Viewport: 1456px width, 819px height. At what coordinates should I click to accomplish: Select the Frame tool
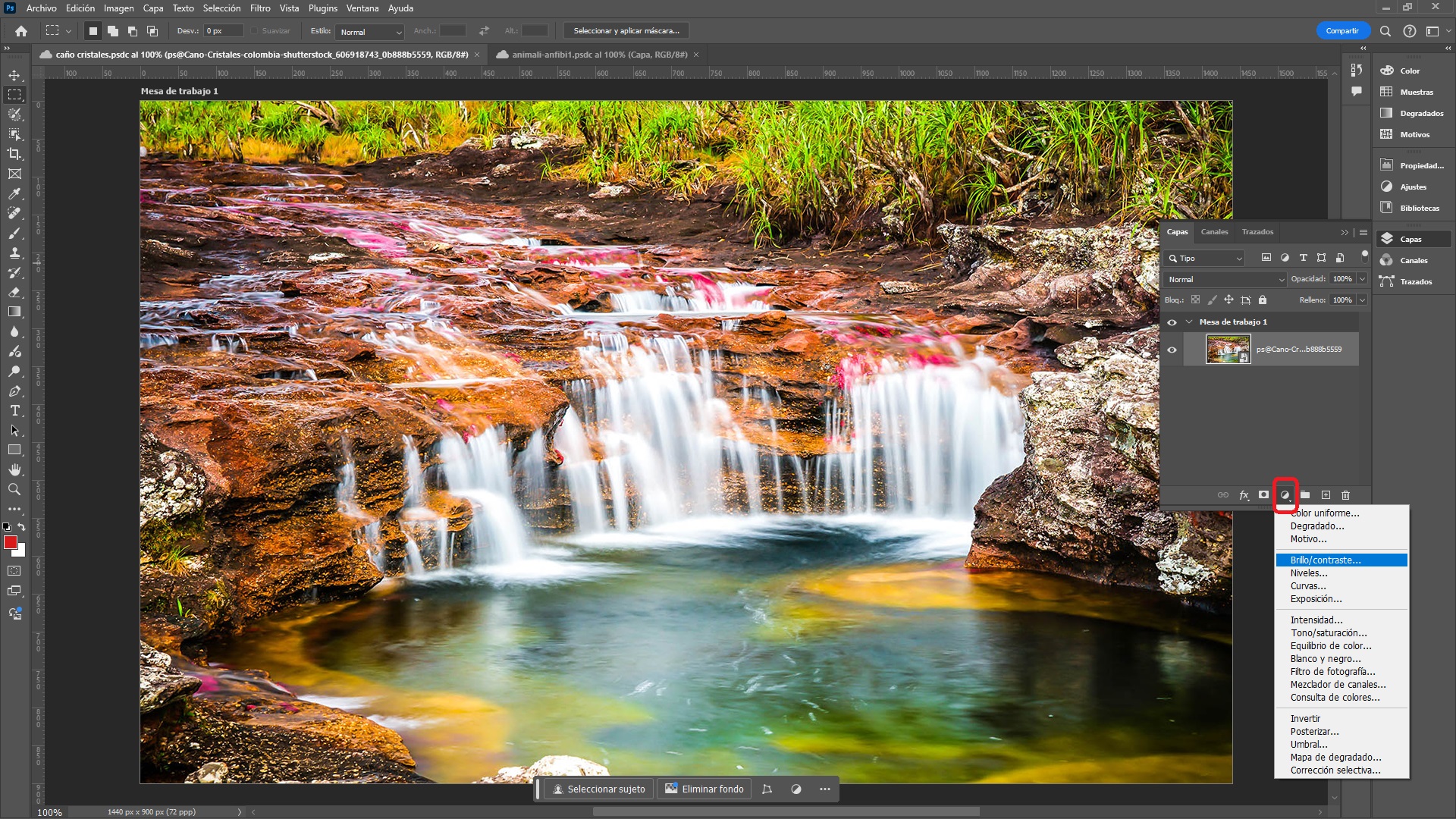click(x=14, y=174)
